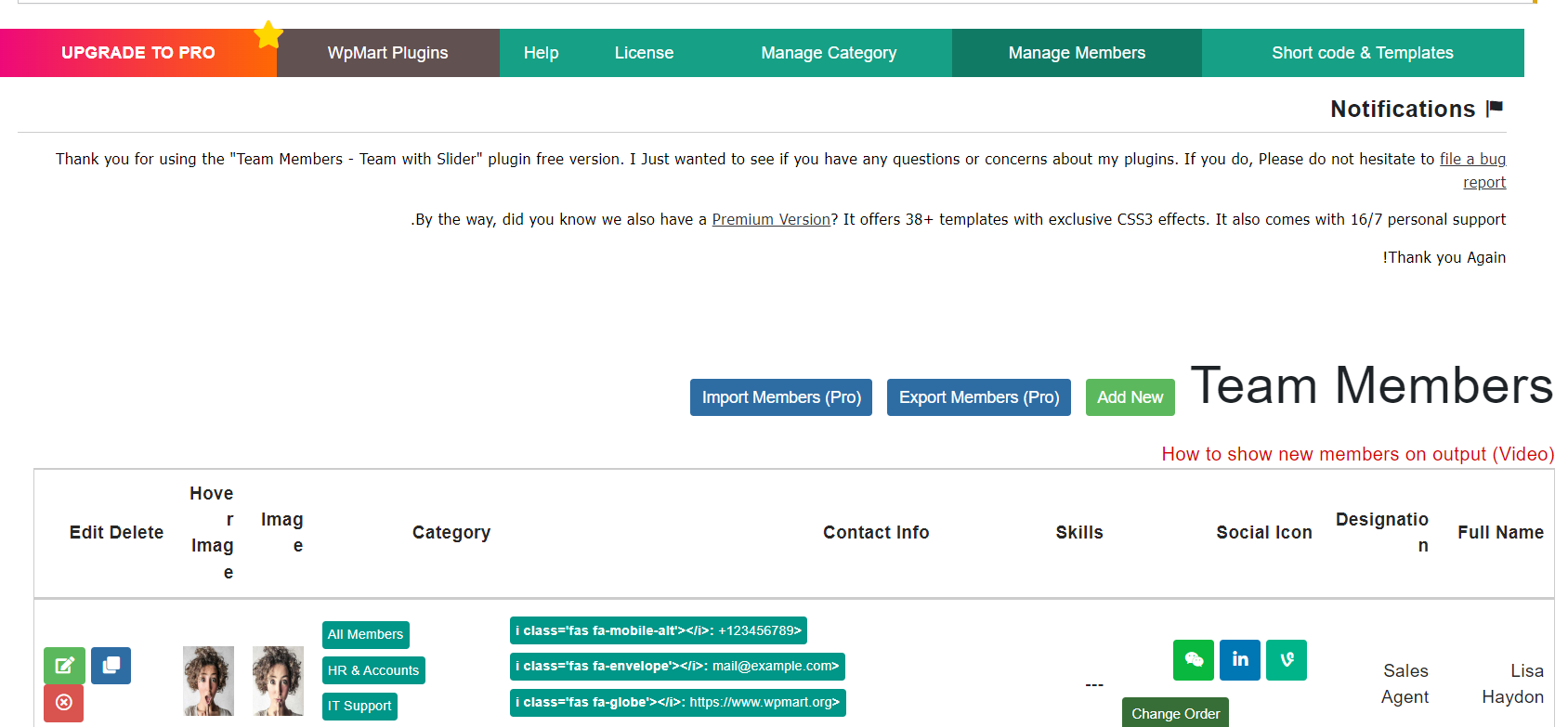Image resolution: width=1568 pixels, height=727 pixels.
Task: Follow the Premium Version link
Action: point(771,220)
